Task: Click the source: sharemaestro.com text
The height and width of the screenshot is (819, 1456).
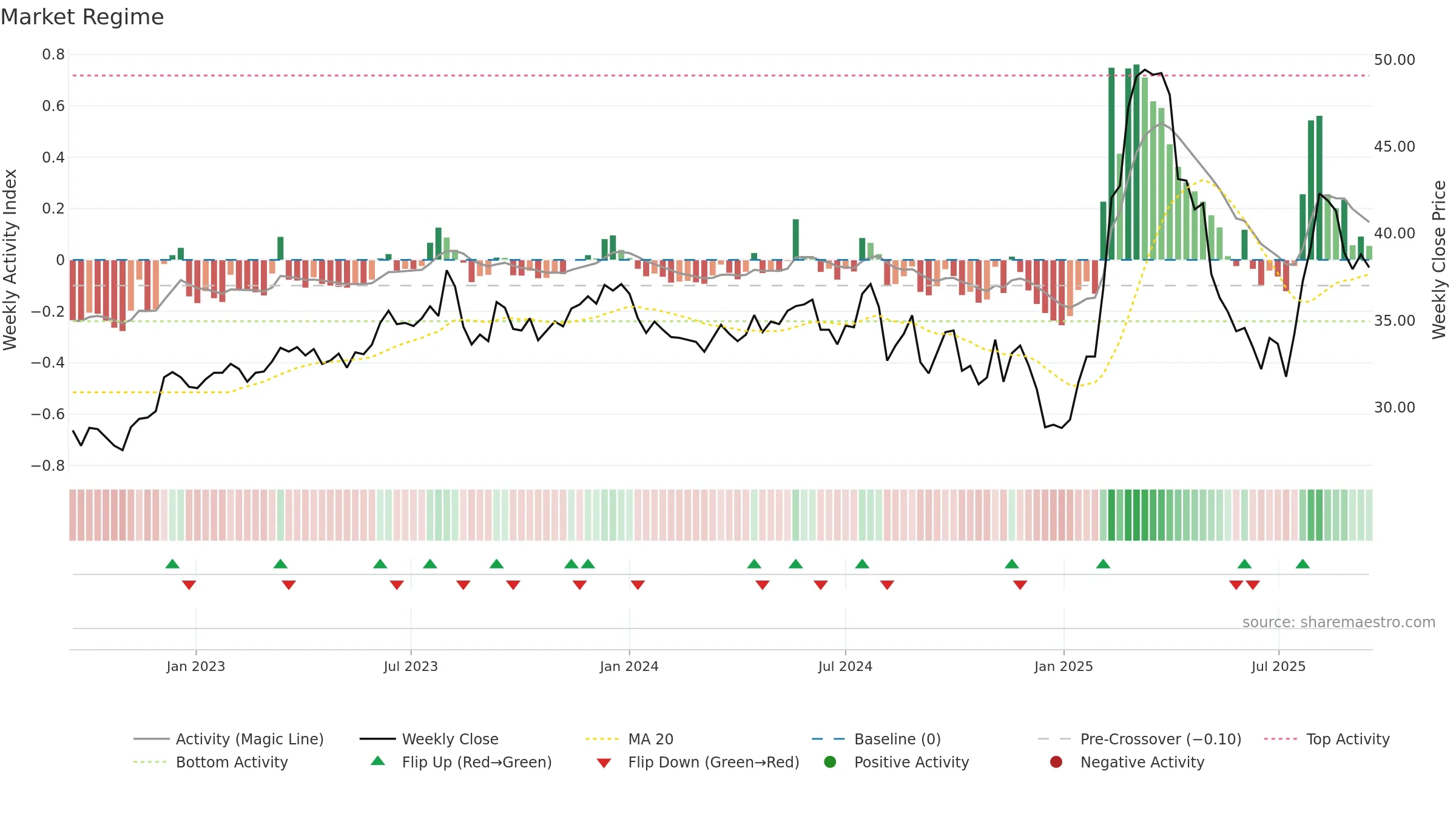Action: [1339, 622]
